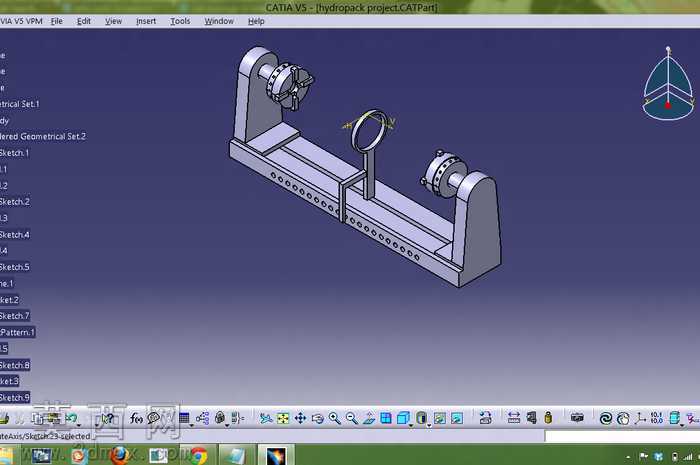Click the Capture camera icon

point(577,418)
